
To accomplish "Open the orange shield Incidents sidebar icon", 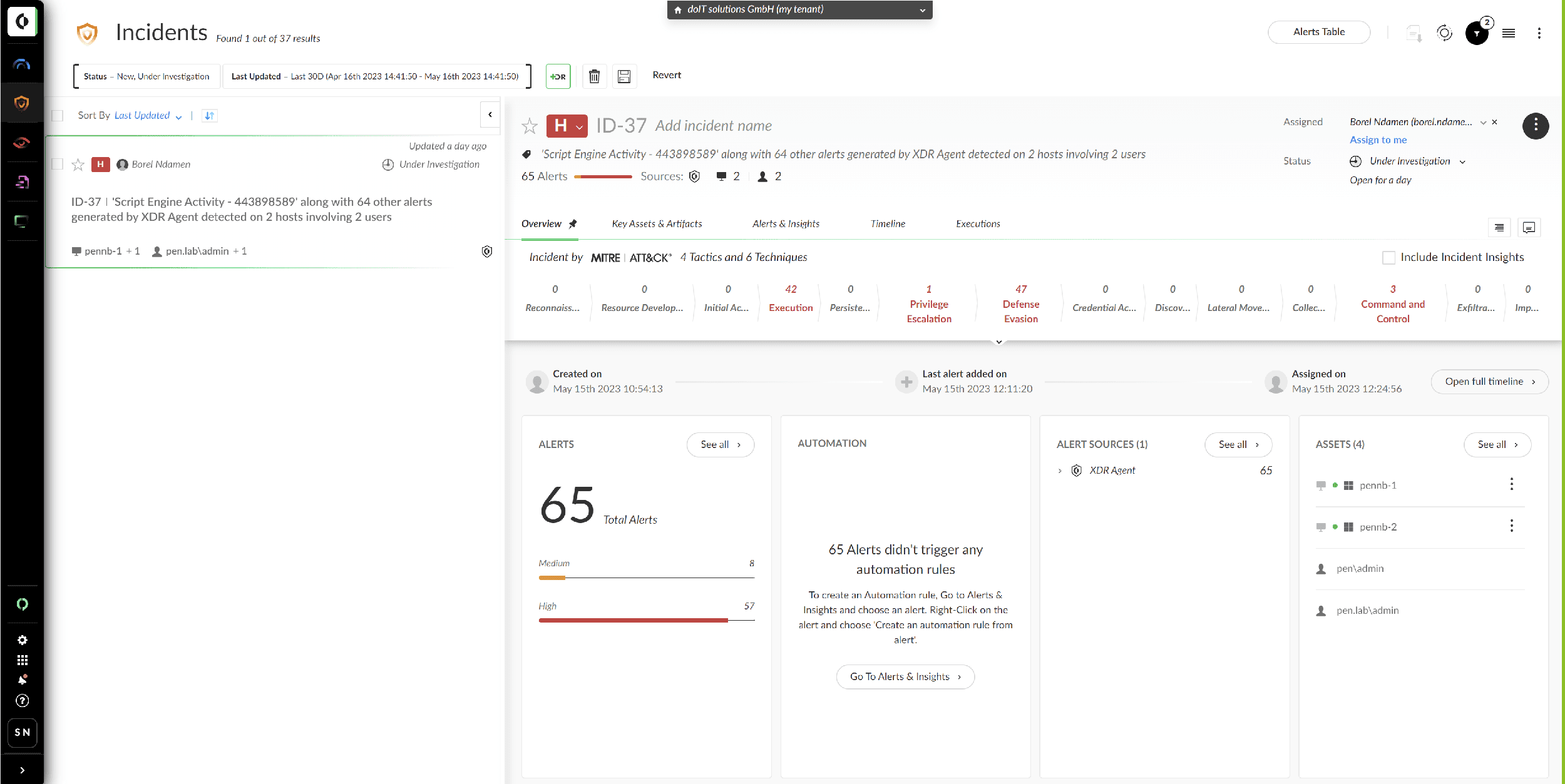I will pyautogui.click(x=22, y=103).
